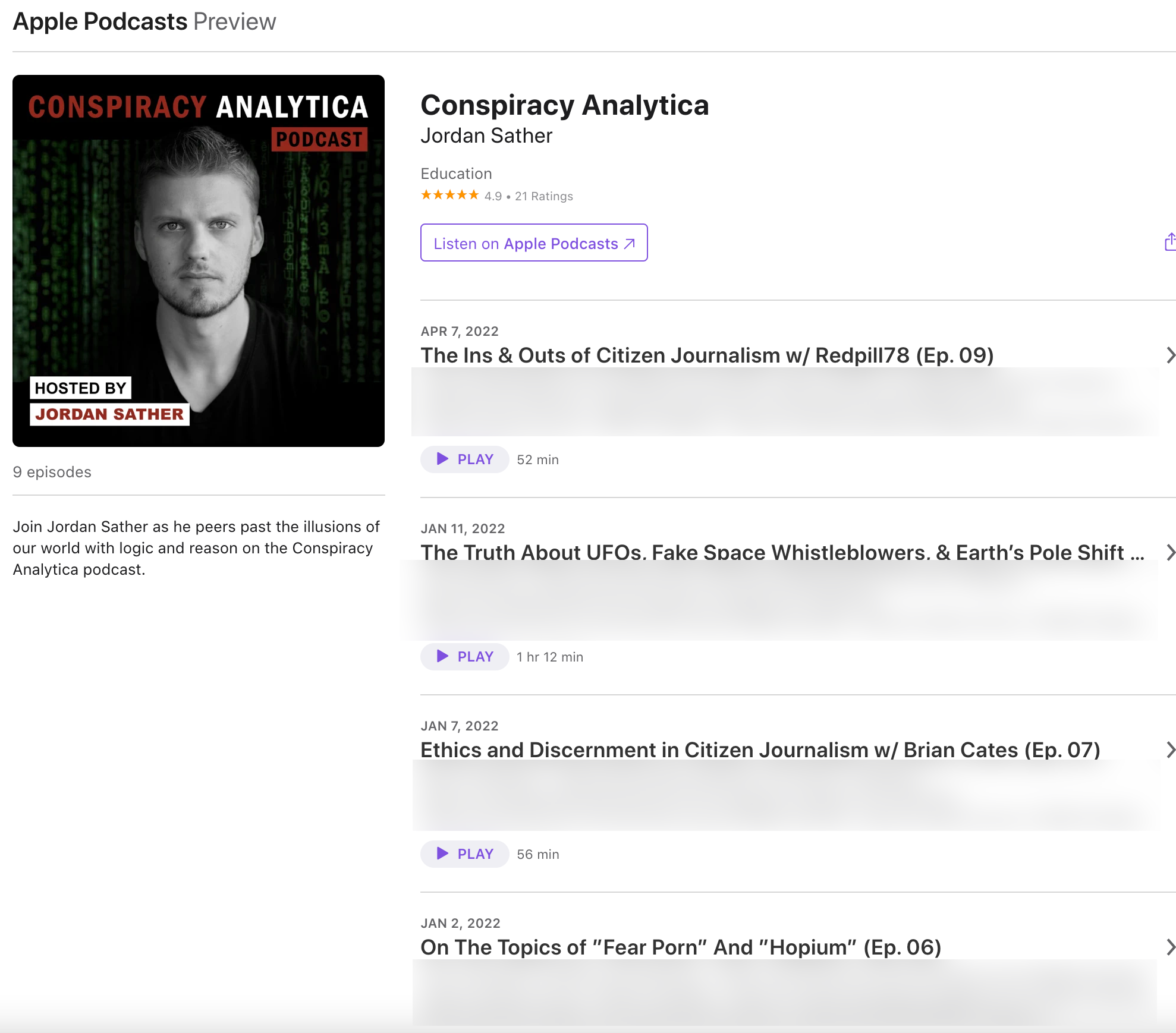This screenshot has width=1176, height=1033.
Task: Open Ep. 09 Ins & Outs episode title
Action: (707, 355)
